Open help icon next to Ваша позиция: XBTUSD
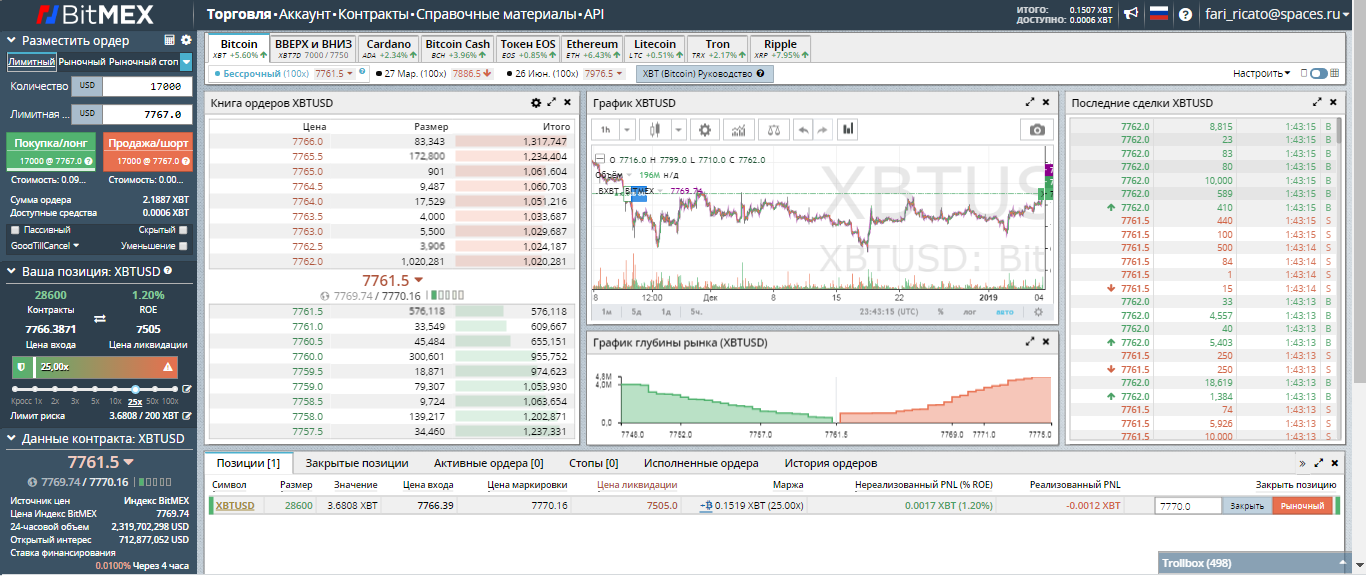 coord(168,270)
